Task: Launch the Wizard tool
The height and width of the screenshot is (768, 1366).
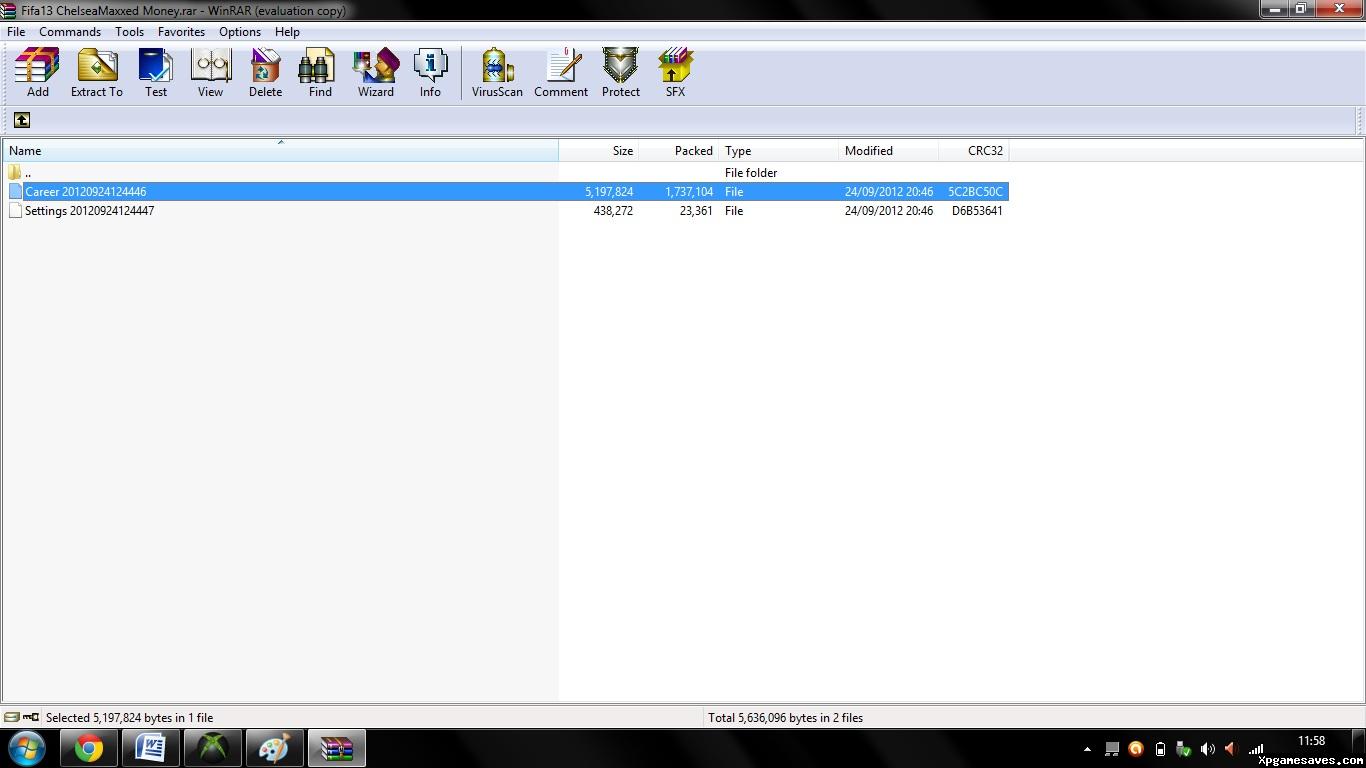Action: [376, 73]
